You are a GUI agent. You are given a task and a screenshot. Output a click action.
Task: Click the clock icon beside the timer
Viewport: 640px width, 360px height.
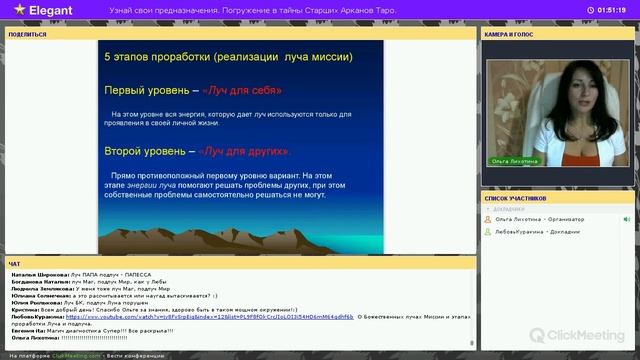[590, 10]
